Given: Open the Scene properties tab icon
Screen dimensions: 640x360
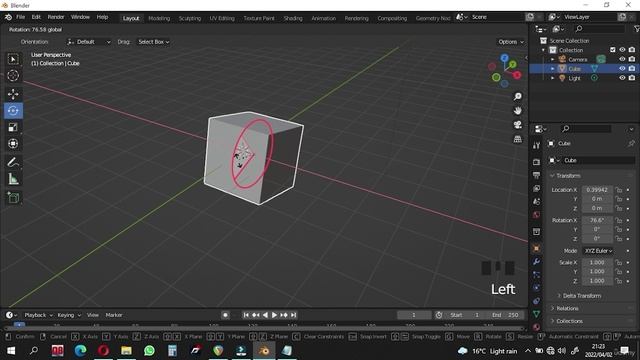Looking at the screenshot, I should tap(536, 202).
